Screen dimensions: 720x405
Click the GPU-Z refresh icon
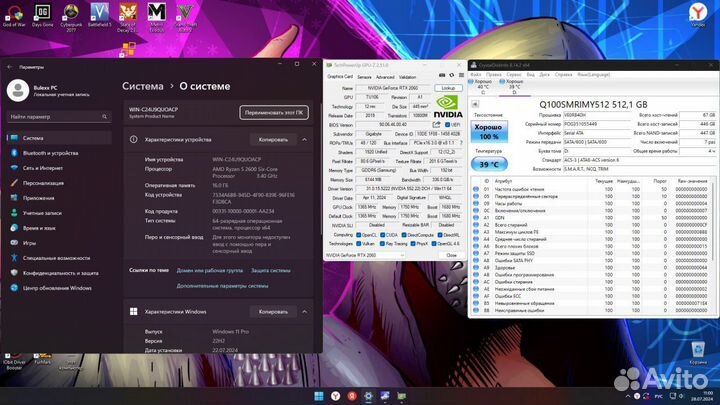(x=451, y=75)
